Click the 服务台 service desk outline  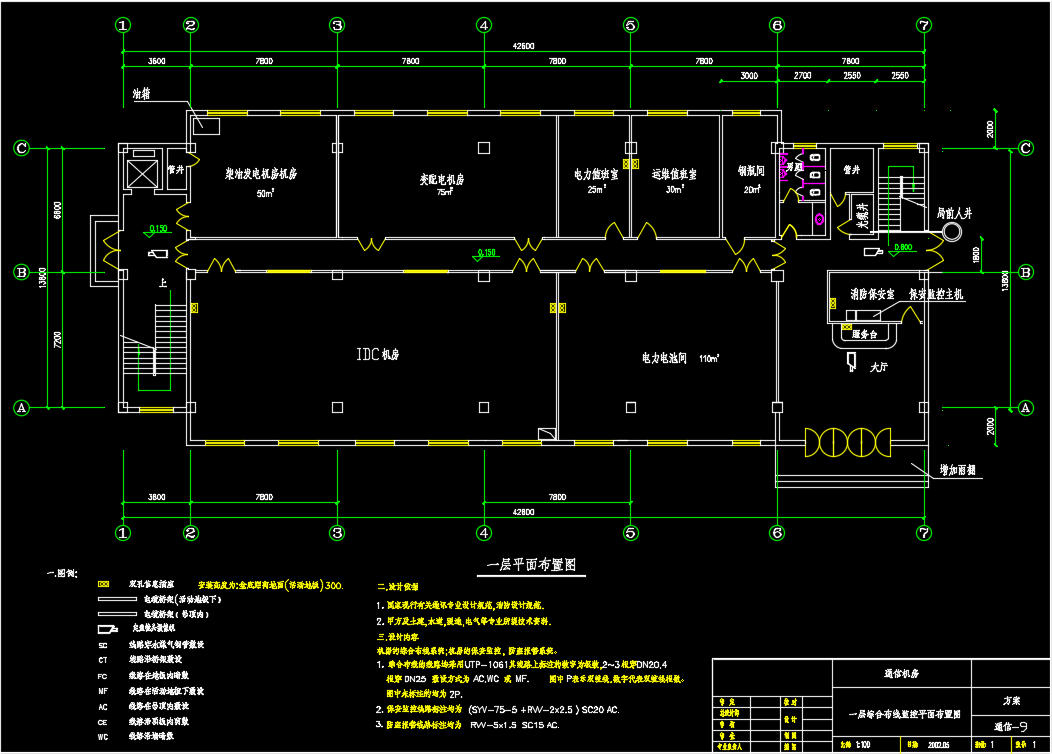pyautogui.click(x=864, y=335)
